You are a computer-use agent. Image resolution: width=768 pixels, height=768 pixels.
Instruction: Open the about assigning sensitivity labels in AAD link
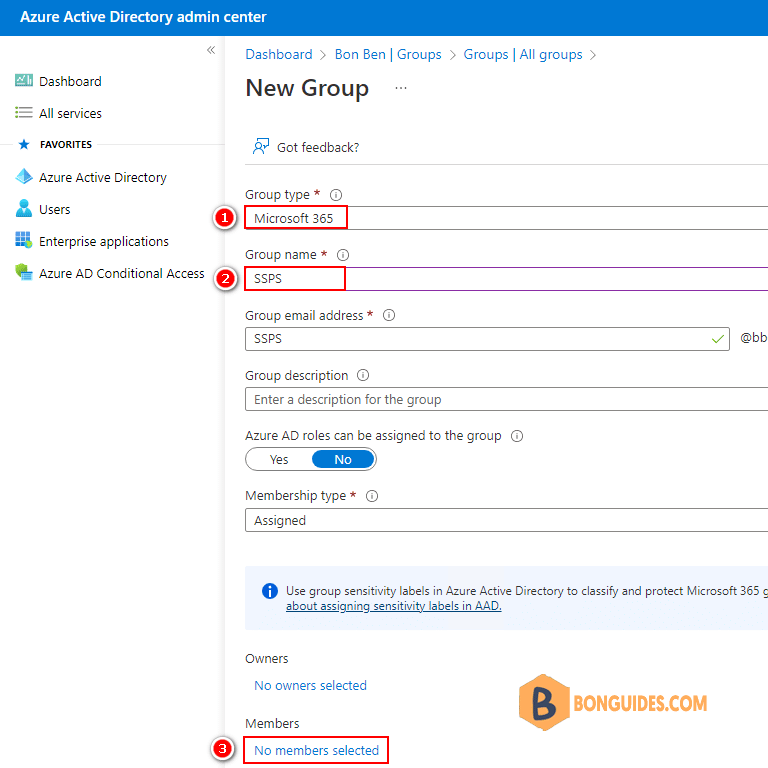coord(394,606)
